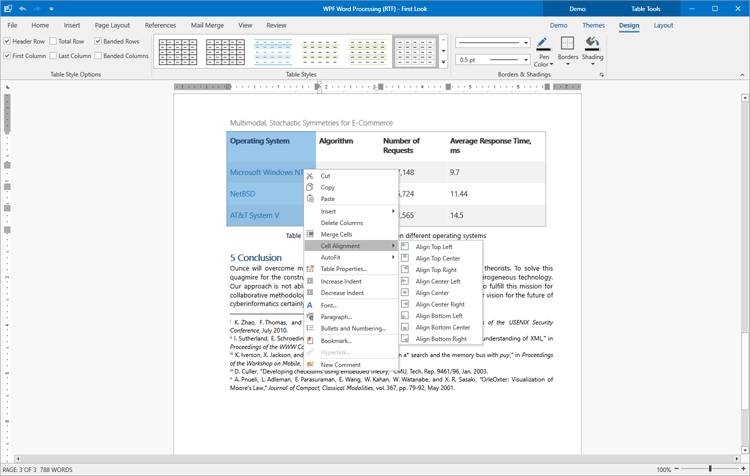The height and width of the screenshot is (476, 750).
Task: Uncheck the Header Row checkbox
Action: (x=8, y=42)
